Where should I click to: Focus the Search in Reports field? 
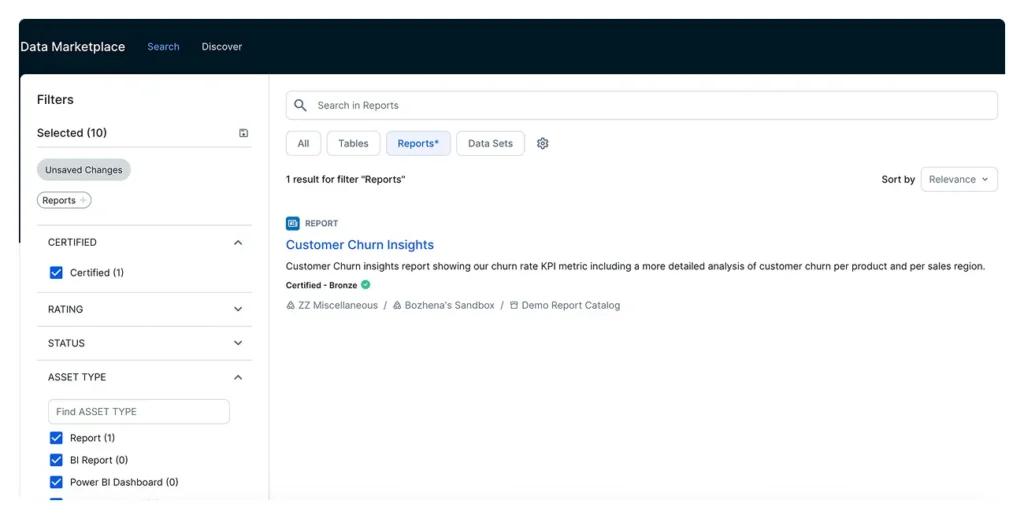coord(642,105)
